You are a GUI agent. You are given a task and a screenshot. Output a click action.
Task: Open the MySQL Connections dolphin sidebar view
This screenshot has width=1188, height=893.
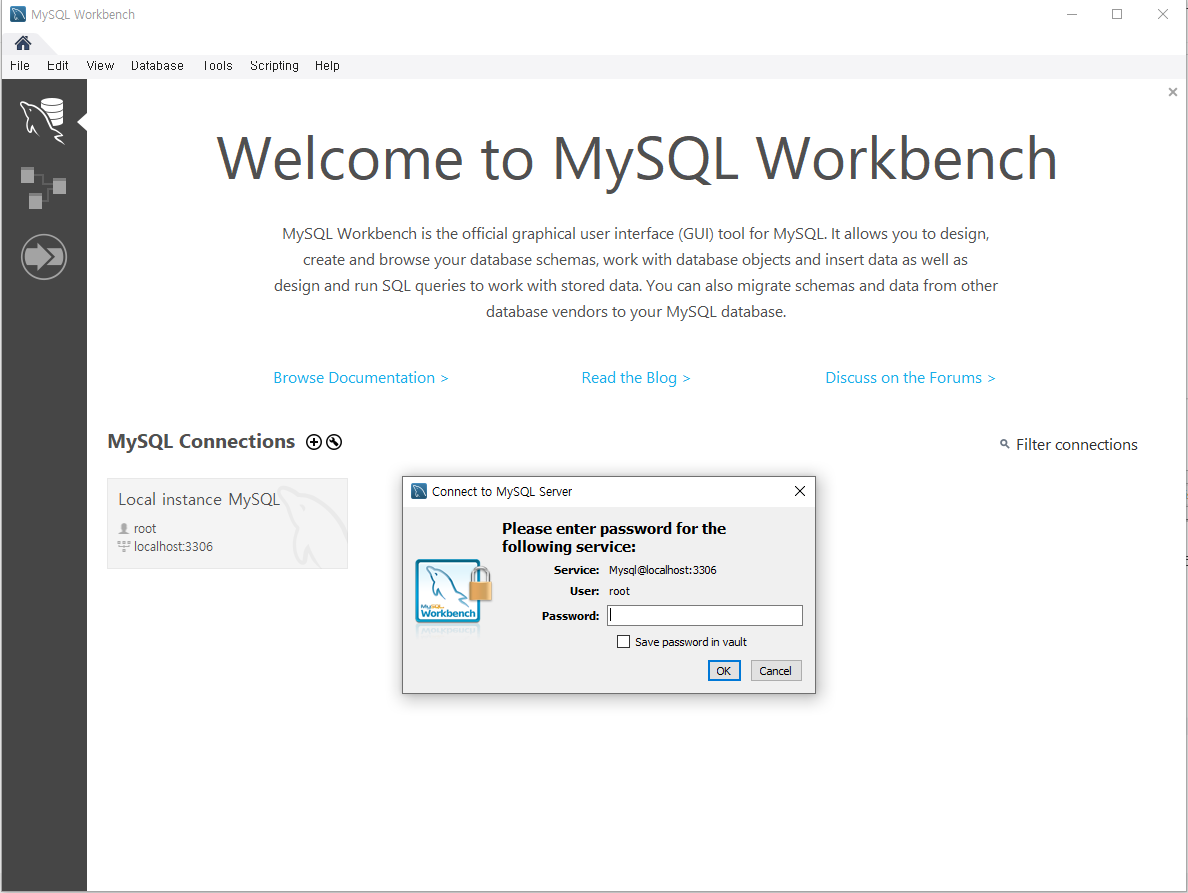pos(43,120)
